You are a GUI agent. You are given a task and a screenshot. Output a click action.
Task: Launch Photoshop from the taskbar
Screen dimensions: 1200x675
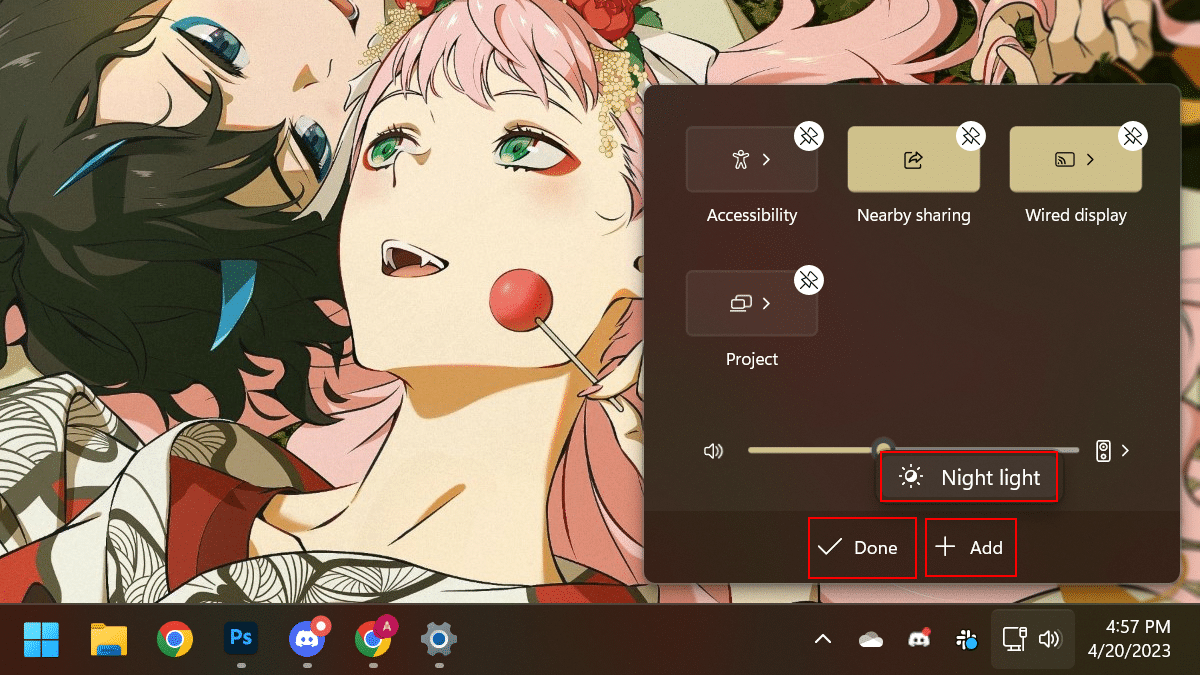[x=240, y=639]
